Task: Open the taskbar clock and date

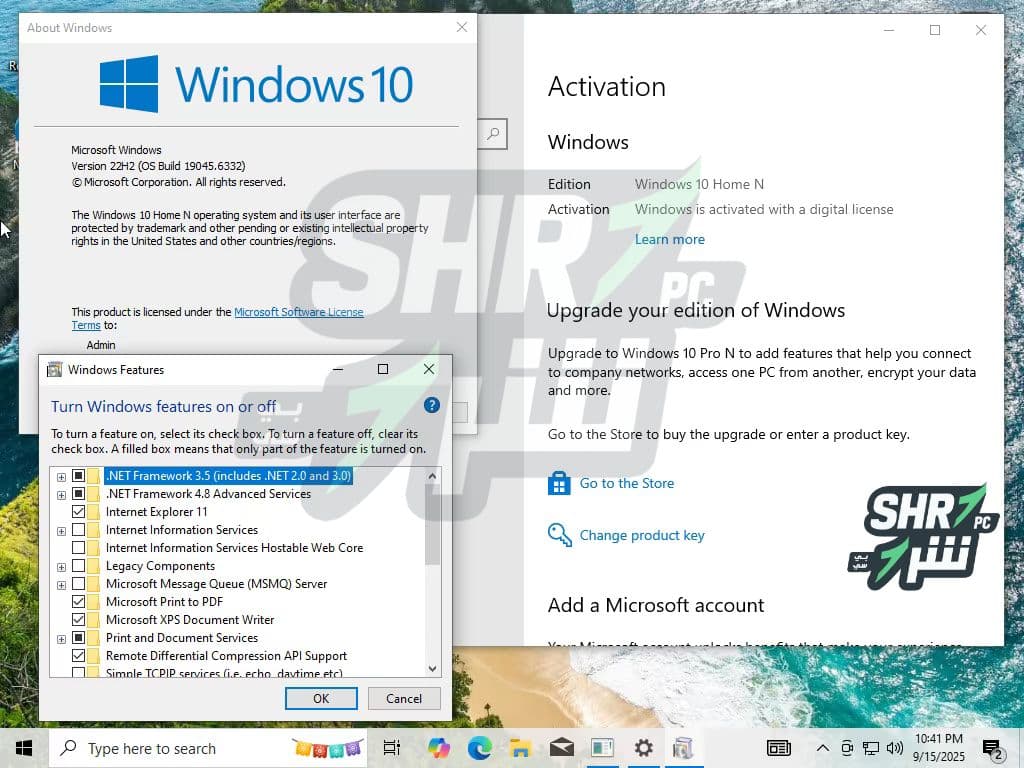Action: (938, 748)
